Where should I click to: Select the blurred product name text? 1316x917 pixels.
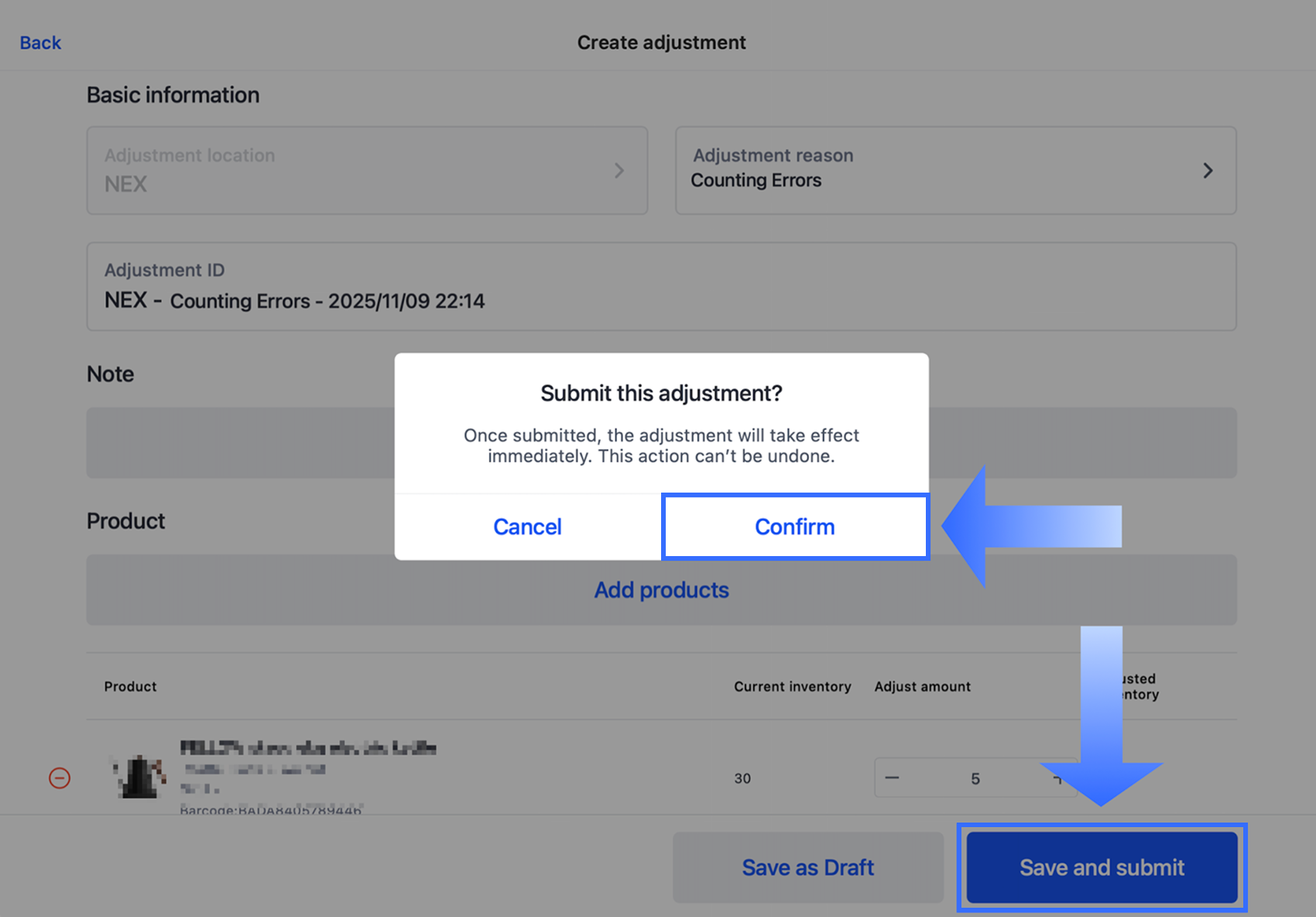[x=308, y=748]
